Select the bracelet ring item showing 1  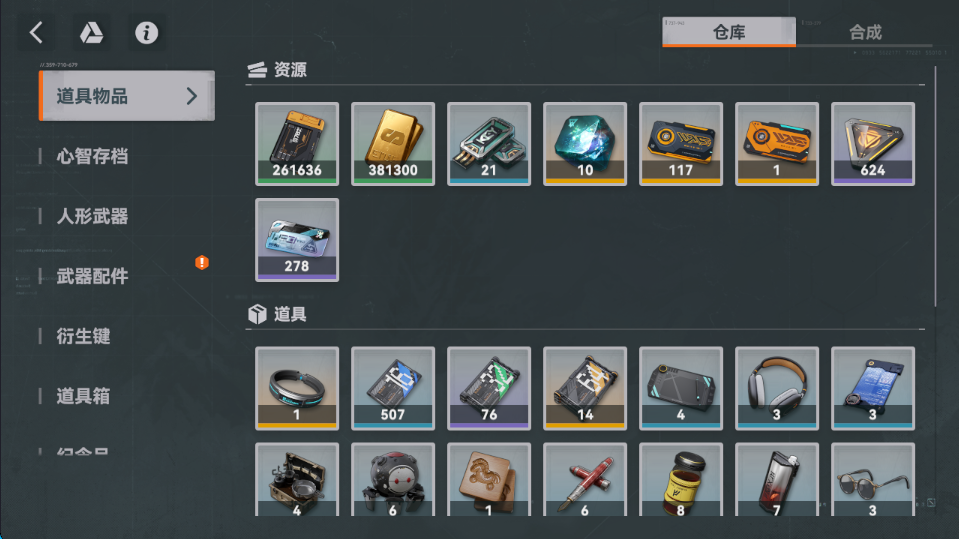tap(297, 388)
